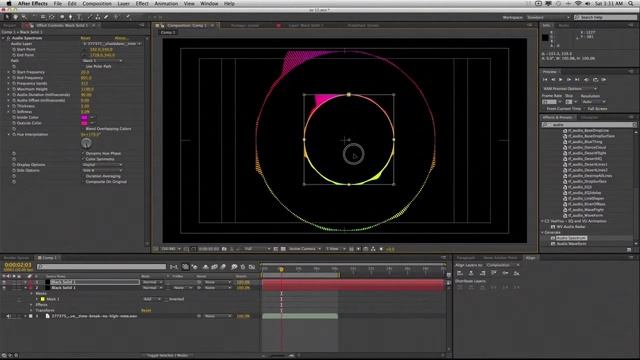Jump to first frame in Preview panel
Image resolution: width=640 pixels, height=360 pixels.
point(545,80)
